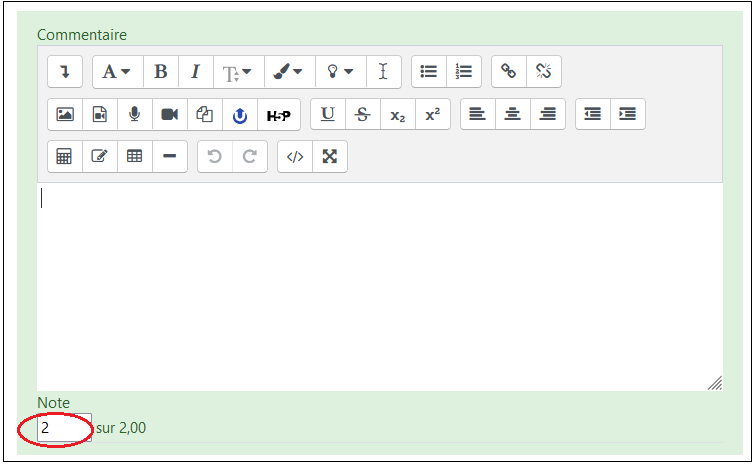Toggle strikethrough formatting
Viewport: 755px width, 464px height.
coord(362,114)
